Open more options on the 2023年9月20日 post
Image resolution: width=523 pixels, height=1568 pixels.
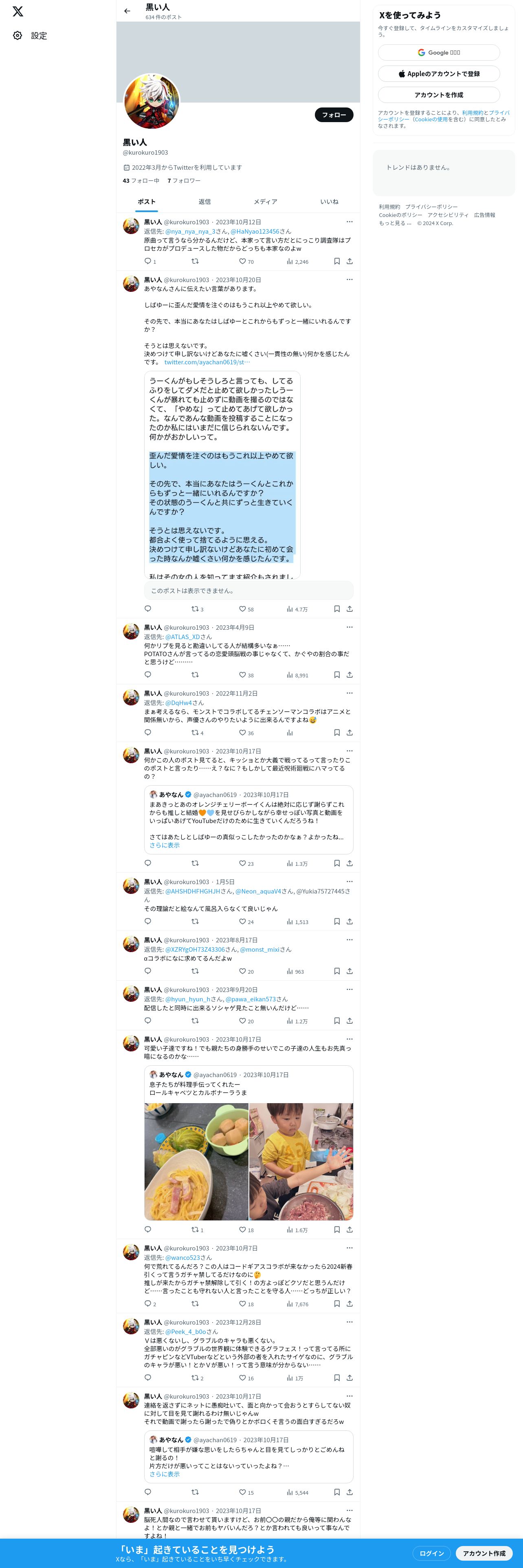coord(349,989)
